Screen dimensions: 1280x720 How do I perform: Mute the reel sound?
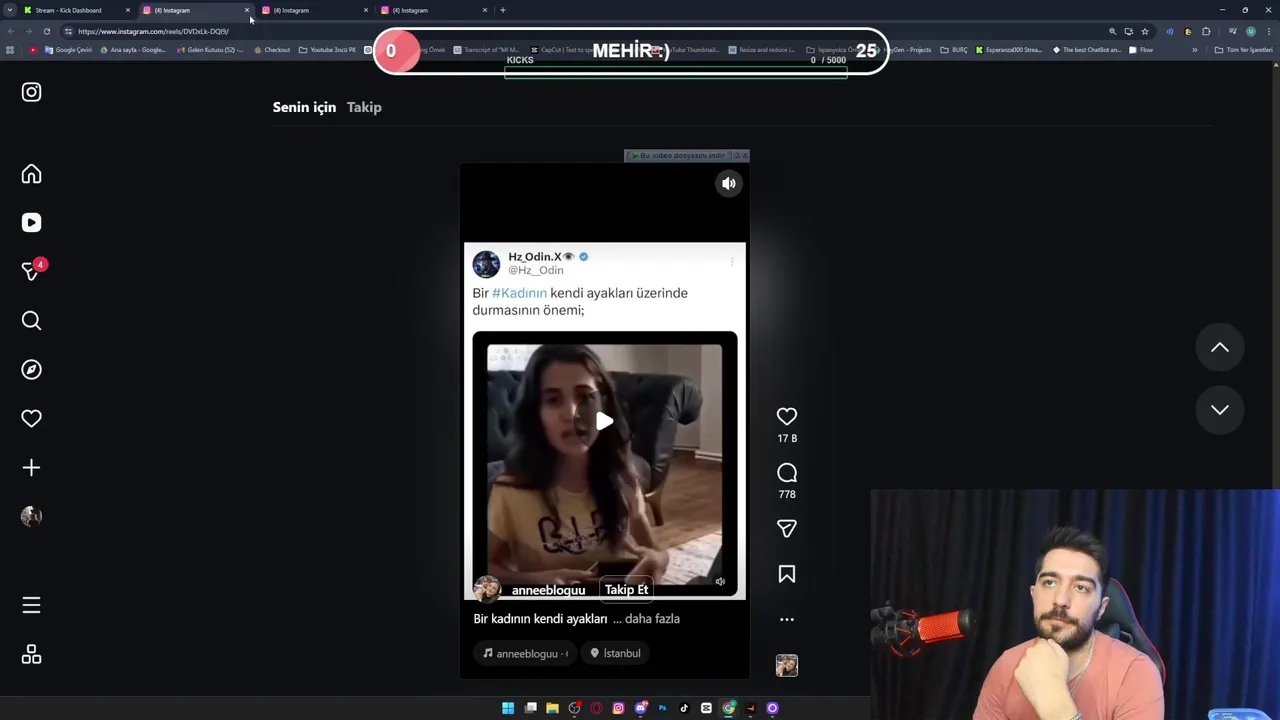[x=729, y=183]
